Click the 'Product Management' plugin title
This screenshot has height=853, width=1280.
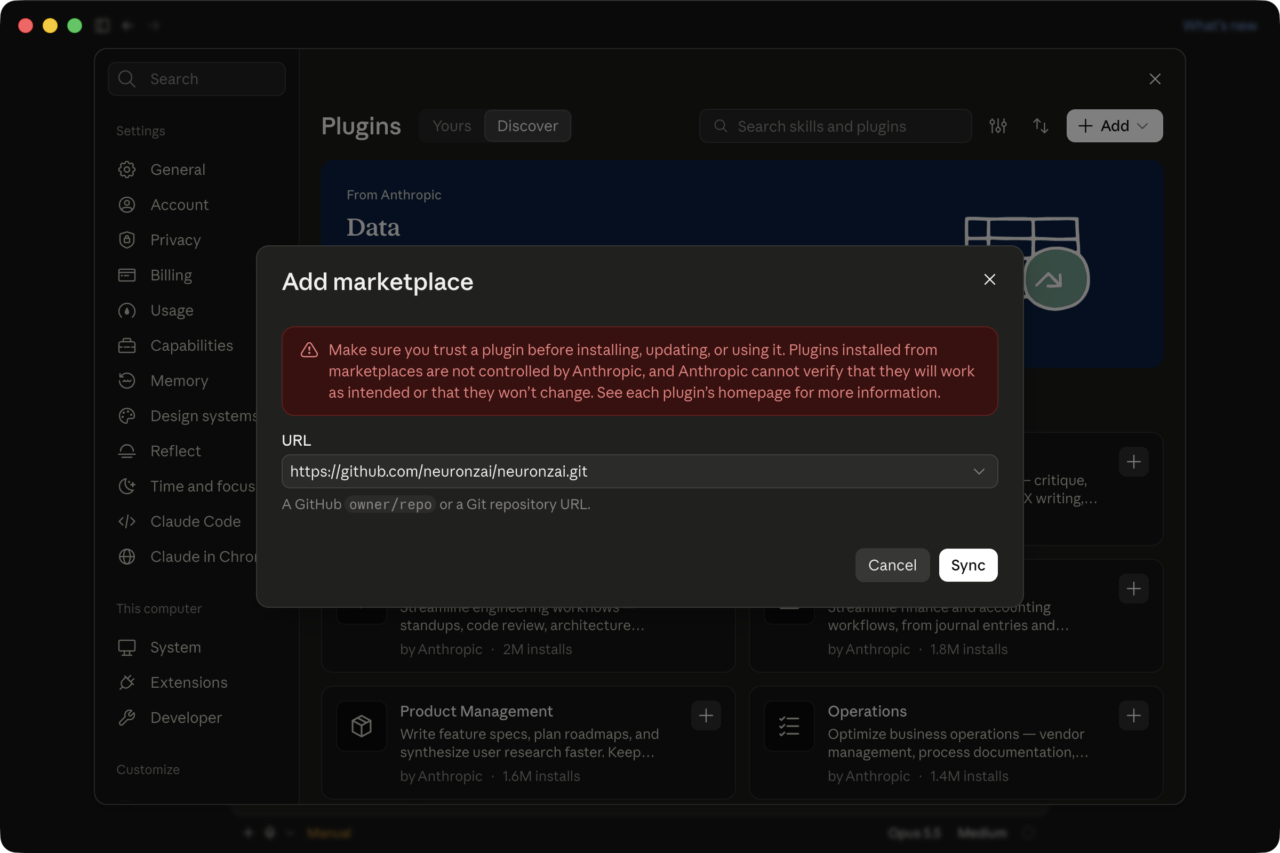(x=476, y=711)
